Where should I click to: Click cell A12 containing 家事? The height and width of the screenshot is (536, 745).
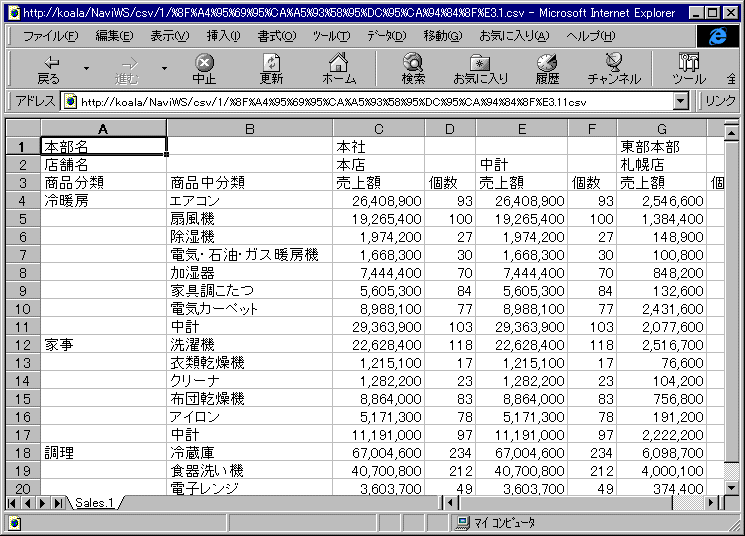coord(104,345)
